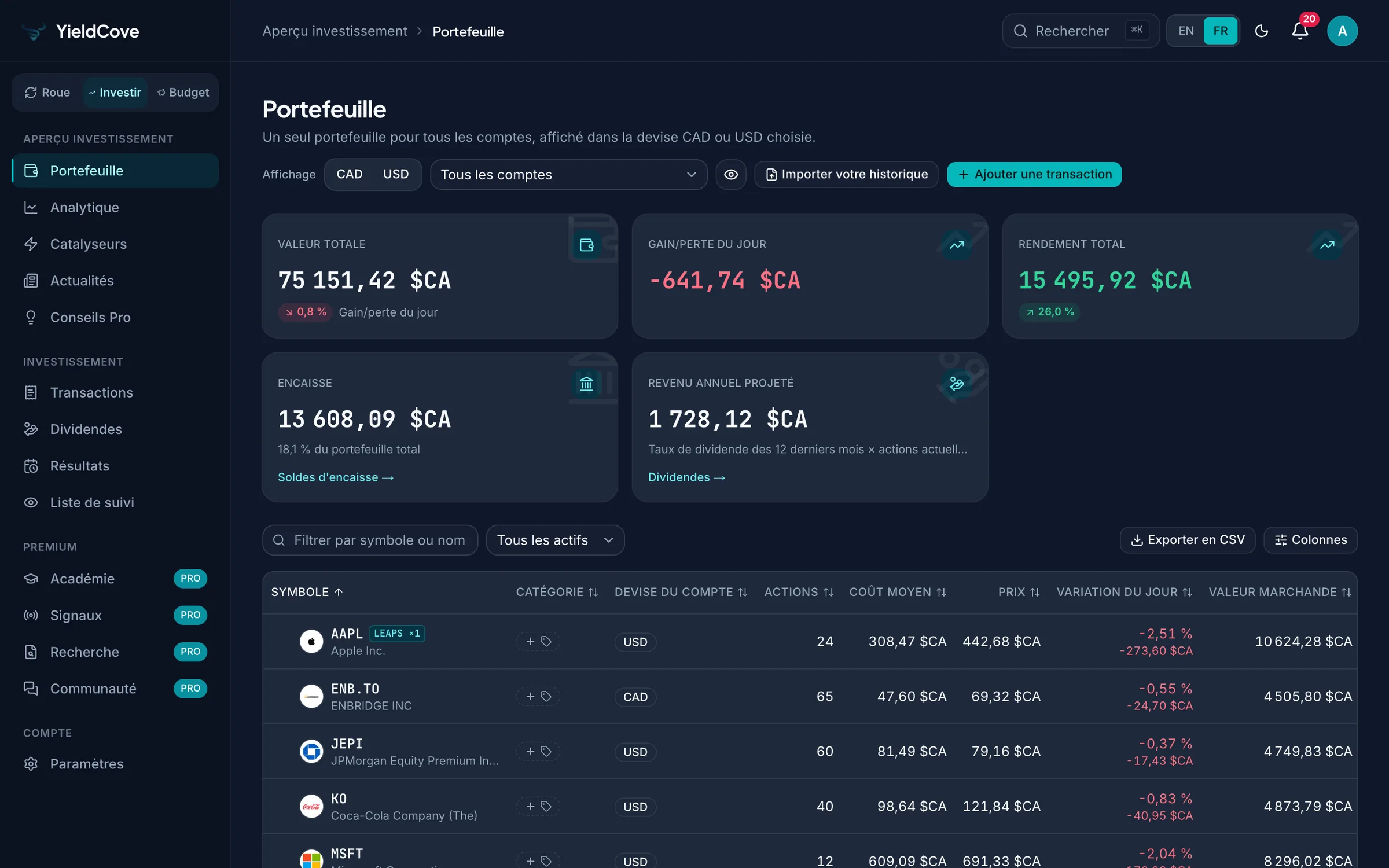Open Catalyseurs lightning item
The width and height of the screenshot is (1389, 868).
pyautogui.click(x=115, y=244)
